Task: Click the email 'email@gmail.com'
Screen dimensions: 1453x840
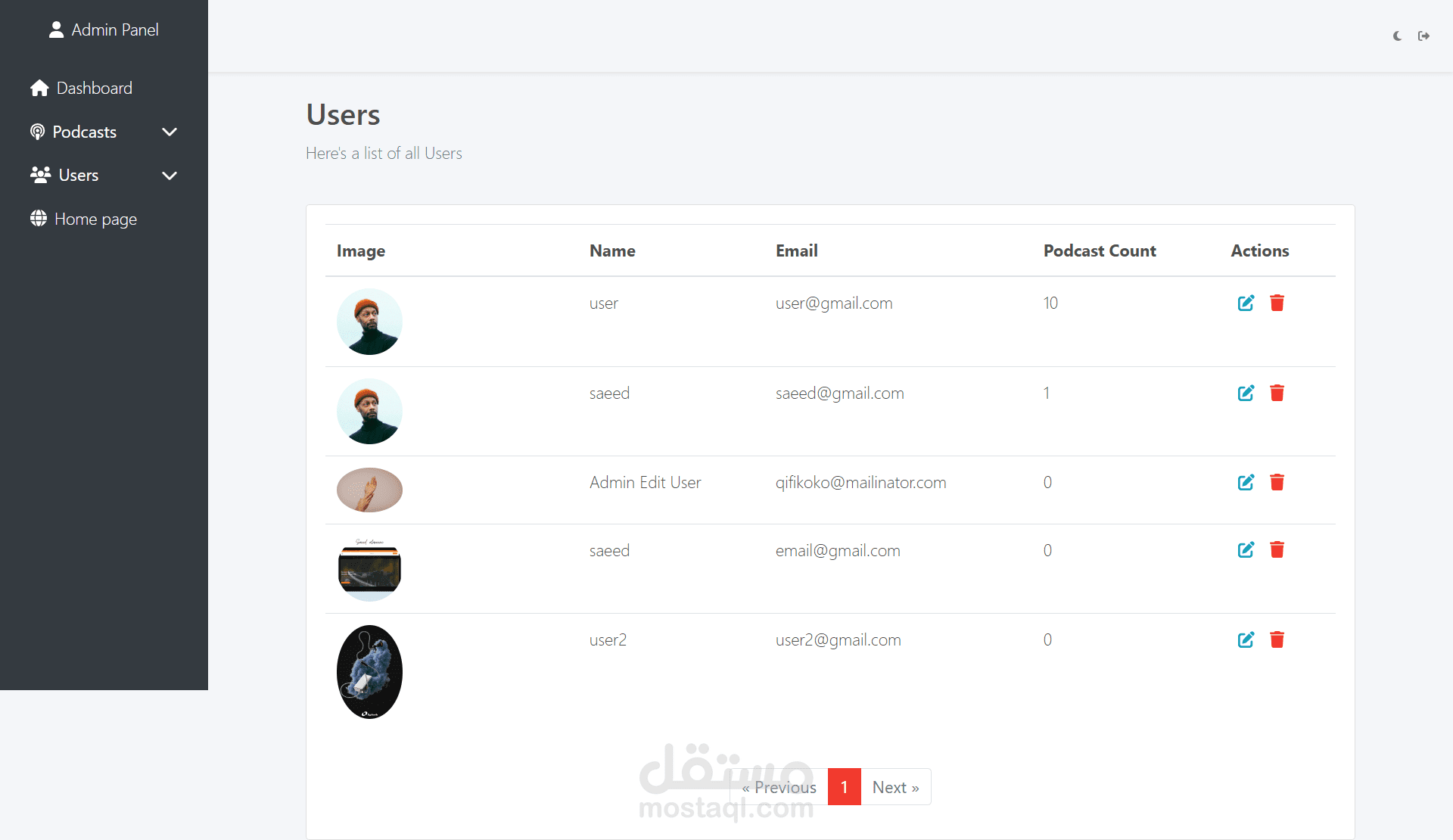Action: click(x=838, y=550)
